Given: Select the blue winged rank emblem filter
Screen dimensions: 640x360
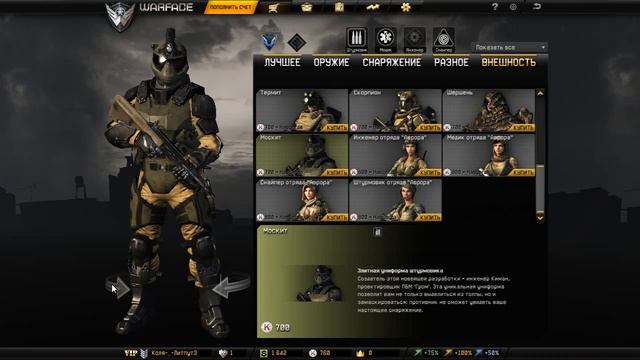Looking at the screenshot, I should pyautogui.click(x=269, y=42).
